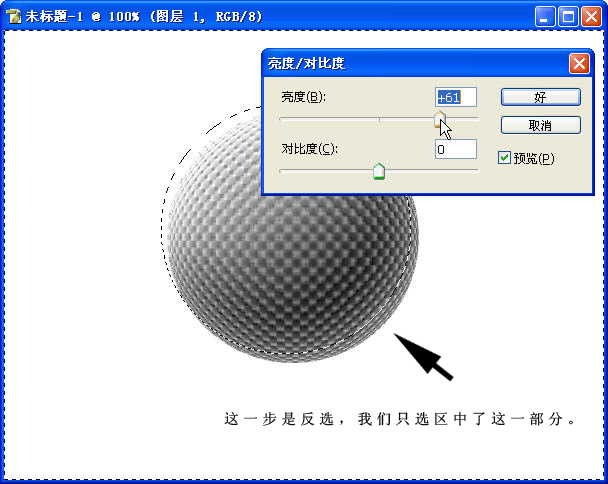Close the 未标题-1 document window
Viewport: 608px width, 484px height.
[x=591, y=17]
